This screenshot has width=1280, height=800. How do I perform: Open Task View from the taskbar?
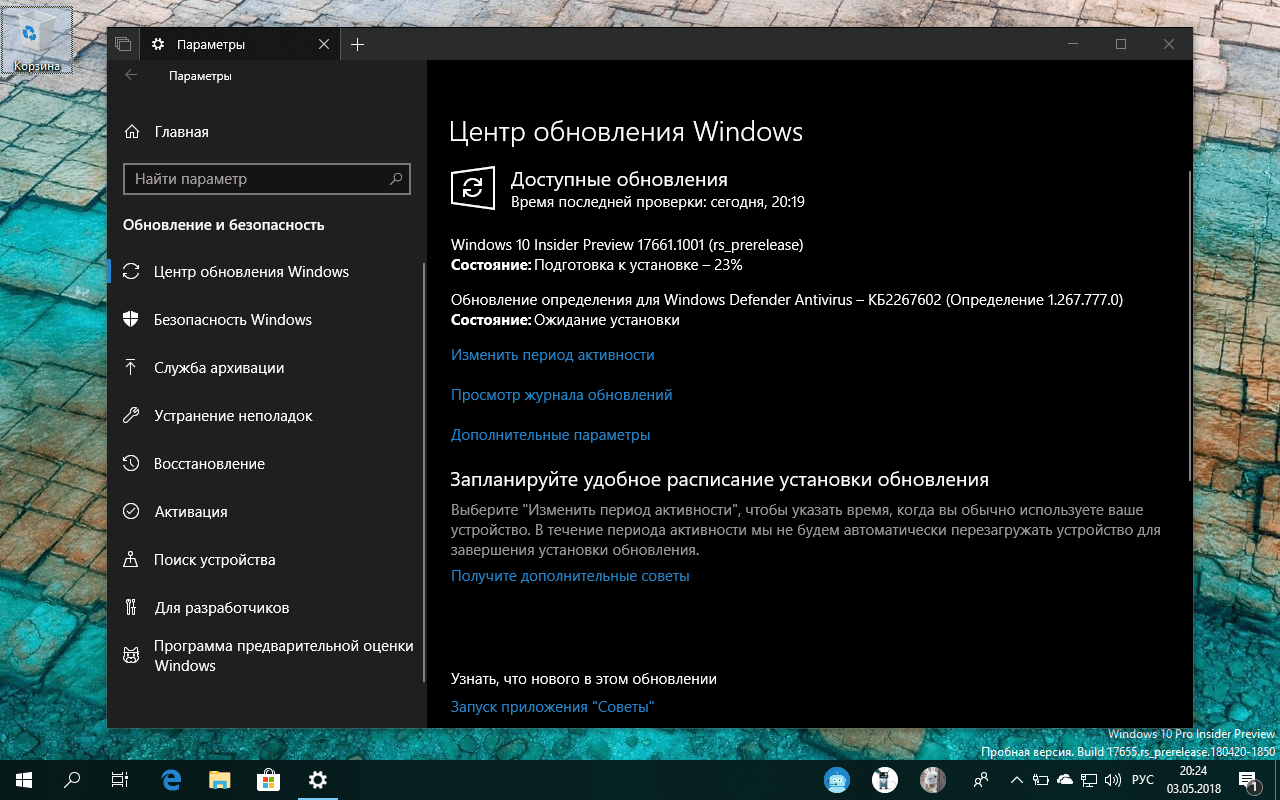click(120, 780)
